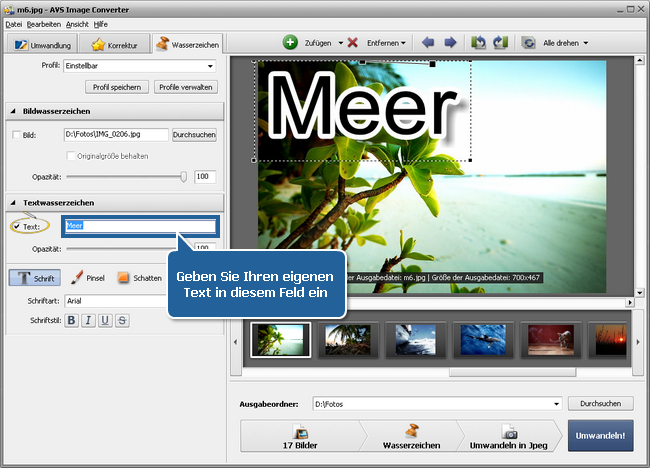Image resolution: width=650 pixels, height=468 pixels.
Task: Click the image opacity value field 100
Action: point(205,177)
